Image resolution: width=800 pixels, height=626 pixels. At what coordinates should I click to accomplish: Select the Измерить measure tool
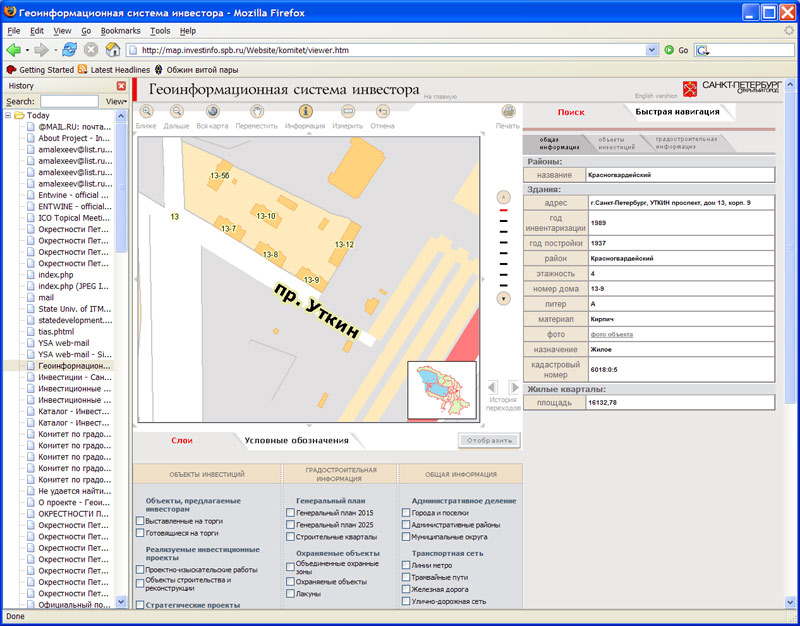click(347, 113)
